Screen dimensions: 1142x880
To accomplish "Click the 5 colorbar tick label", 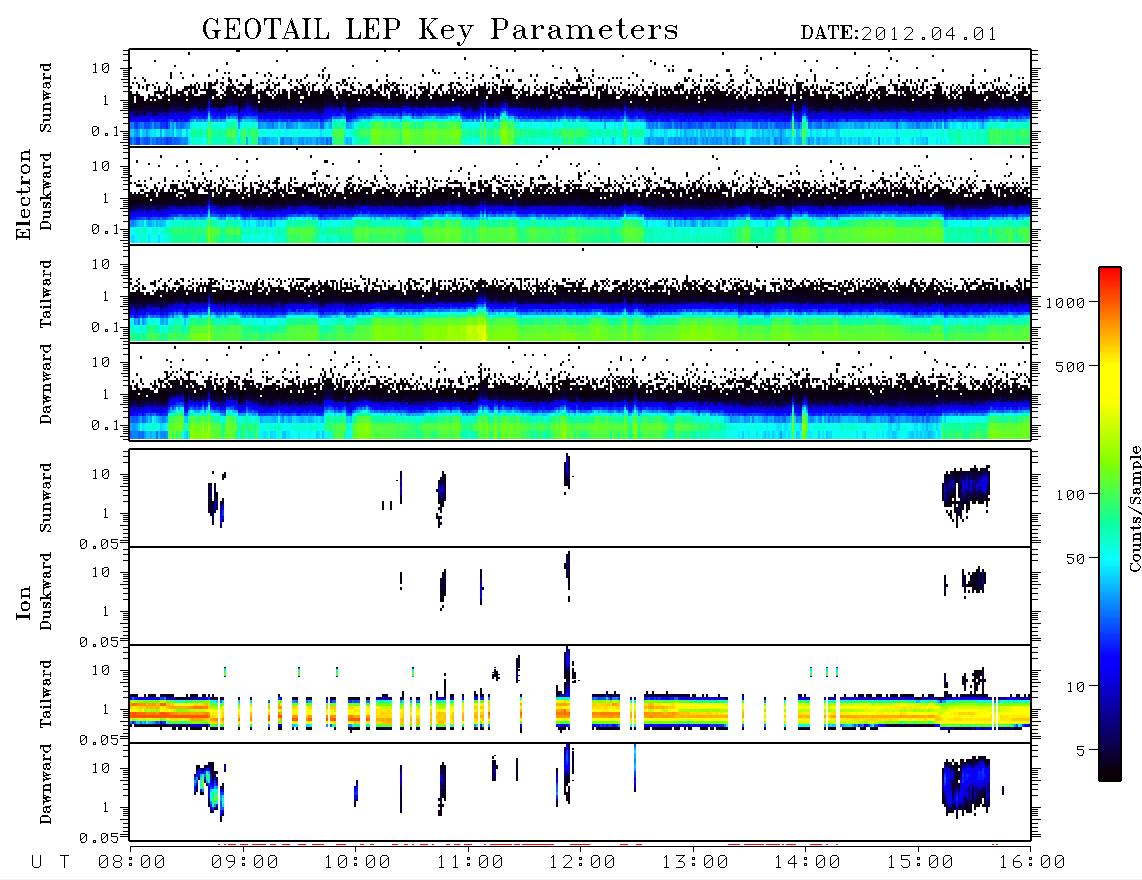I will tap(1082, 751).
